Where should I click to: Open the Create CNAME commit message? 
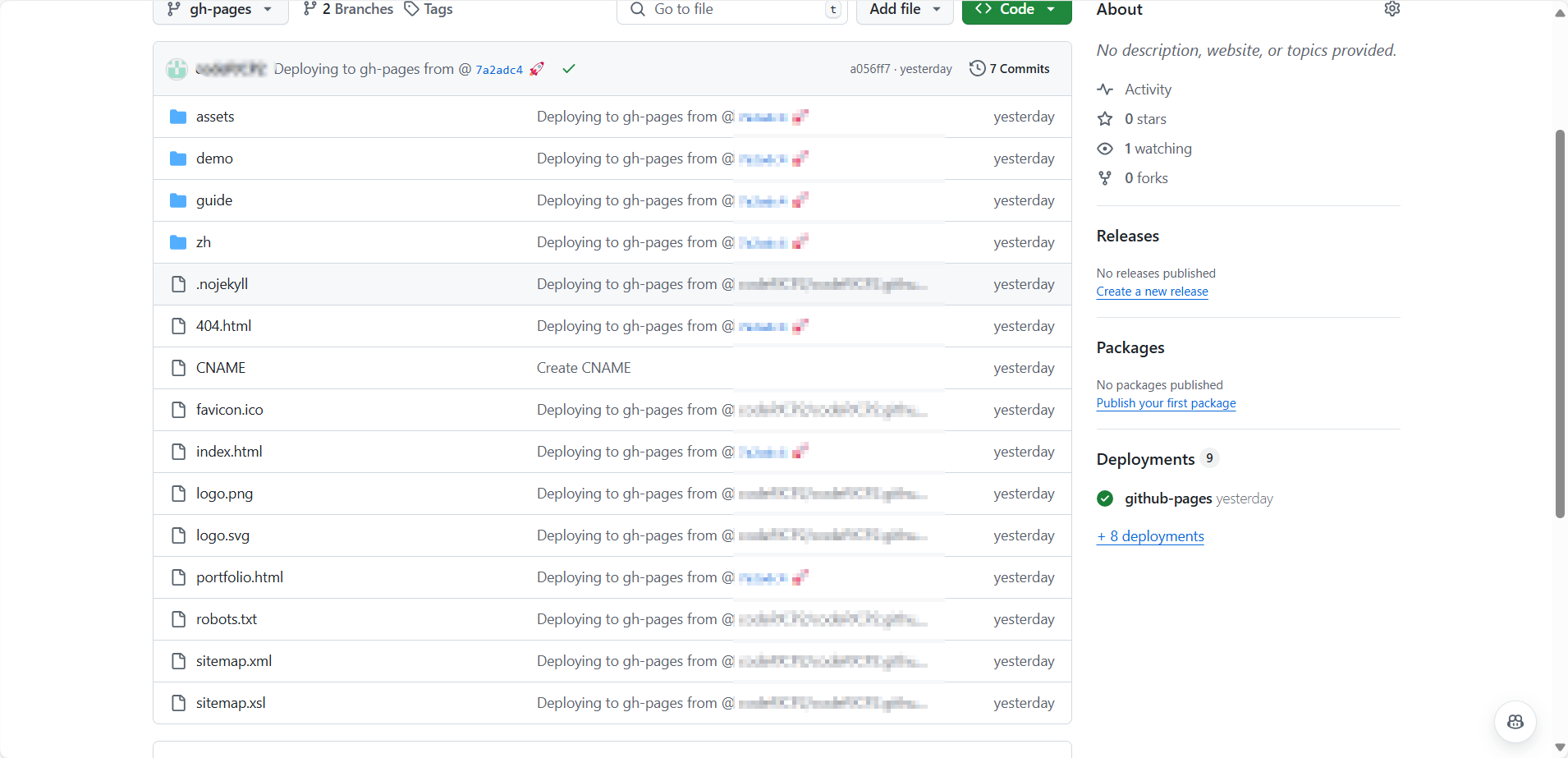click(x=584, y=368)
